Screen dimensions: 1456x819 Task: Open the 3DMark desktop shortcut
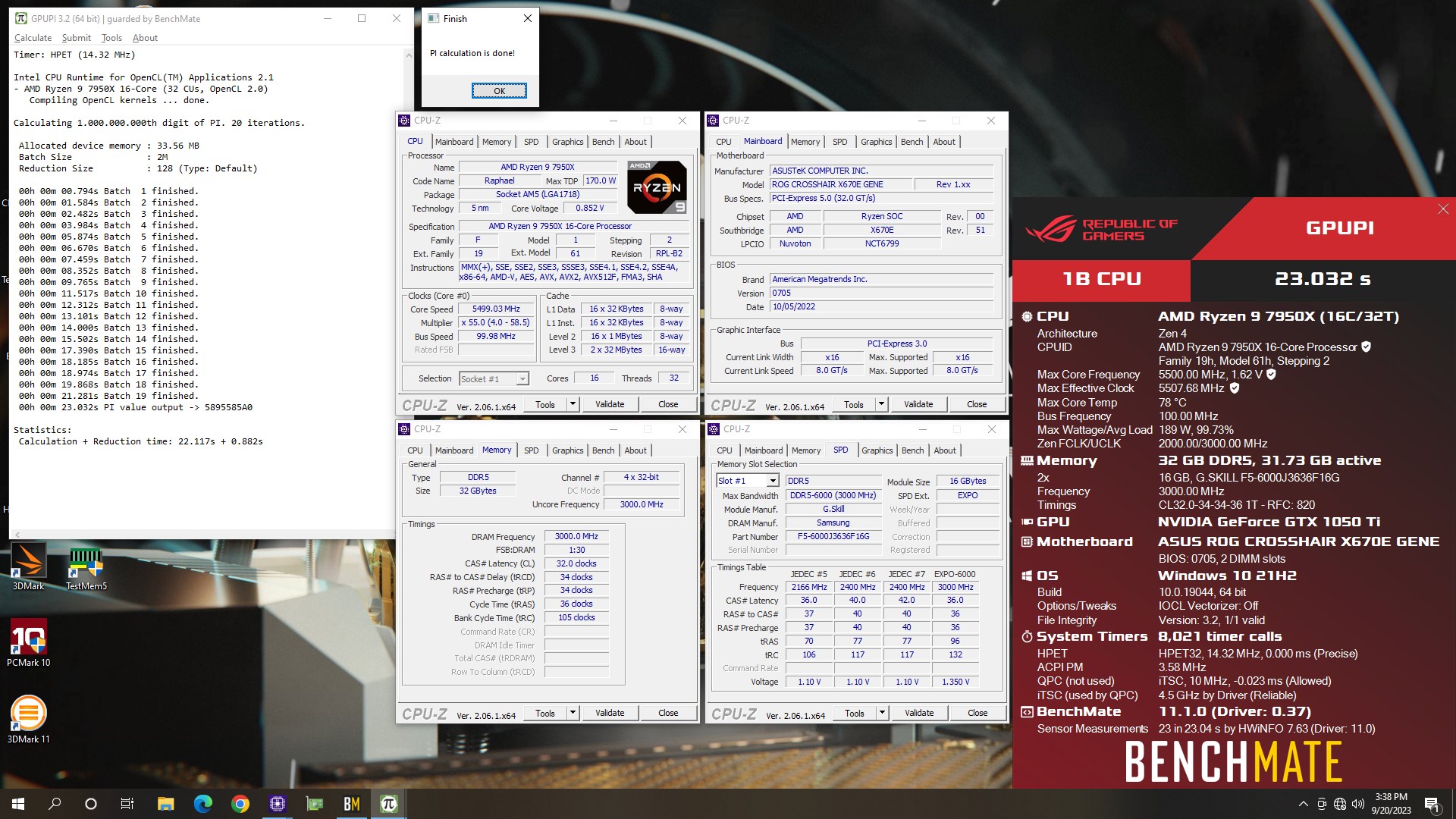pos(28,567)
